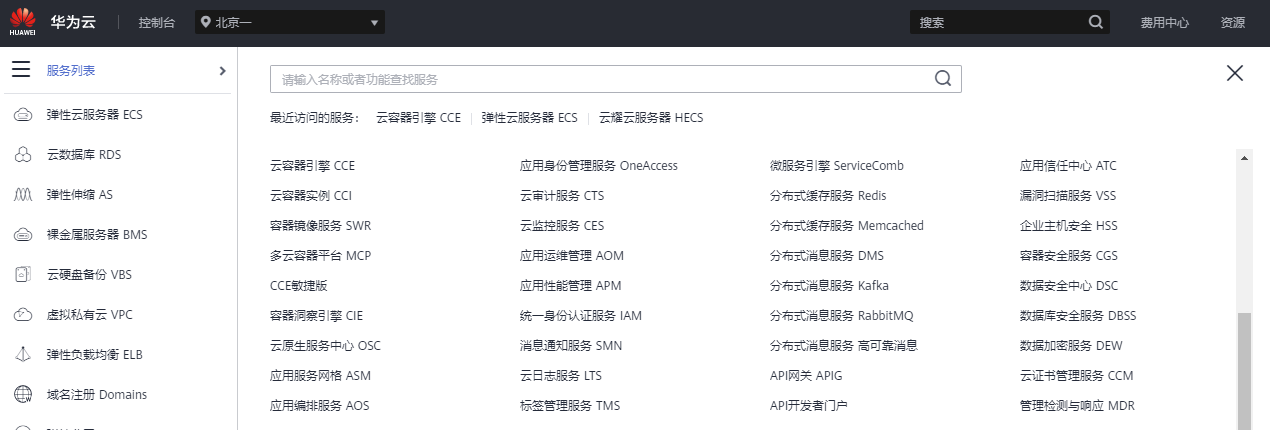
Task: Open 漏洞扫描服务 VSS
Action: [1068, 195]
